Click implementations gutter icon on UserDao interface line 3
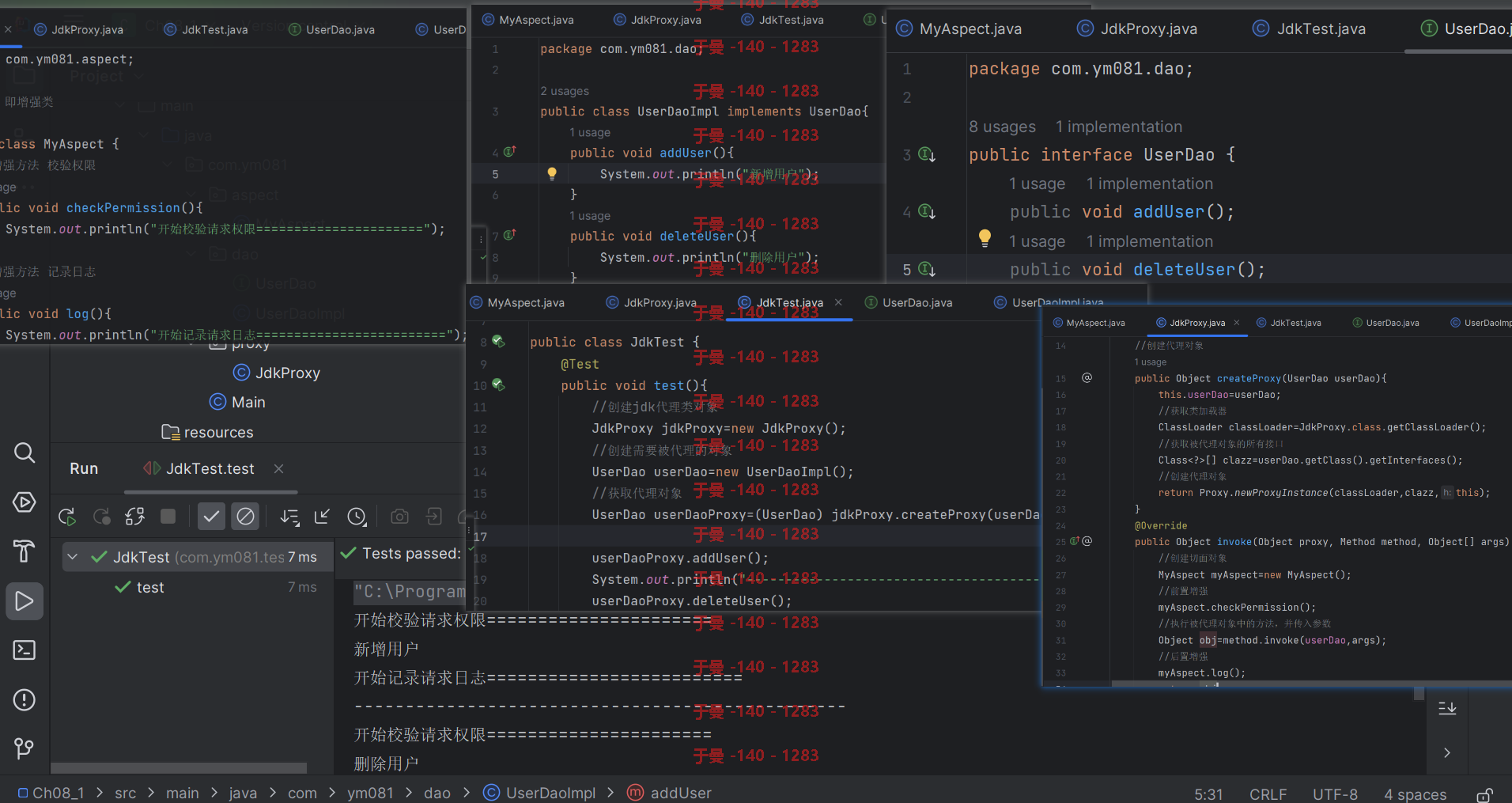This screenshot has height=803, width=1512. coord(927,154)
